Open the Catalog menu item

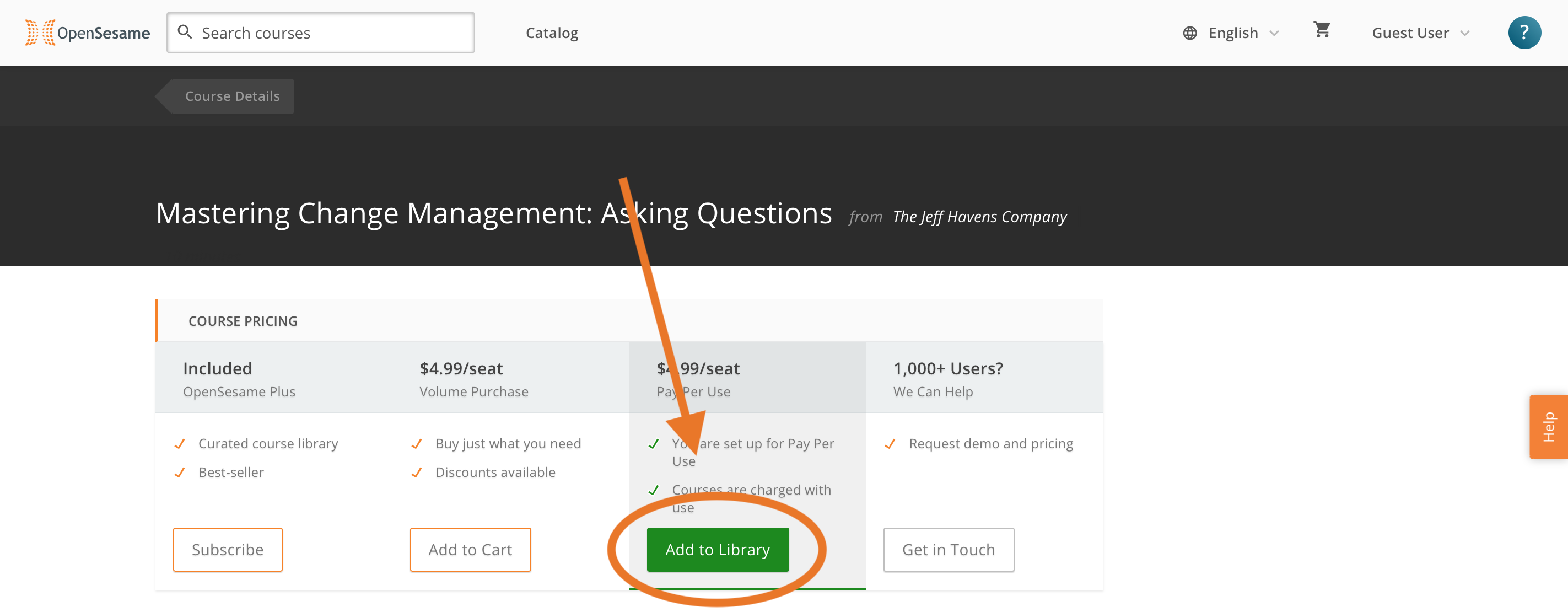click(x=552, y=33)
